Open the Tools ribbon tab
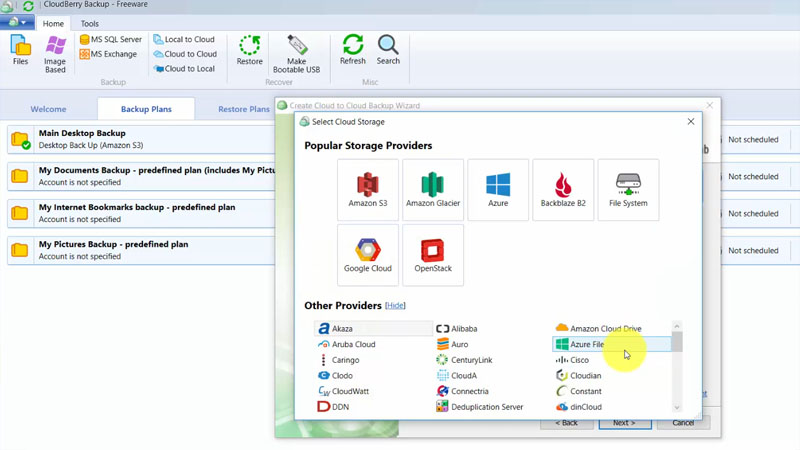 pyautogui.click(x=89, y=24)
